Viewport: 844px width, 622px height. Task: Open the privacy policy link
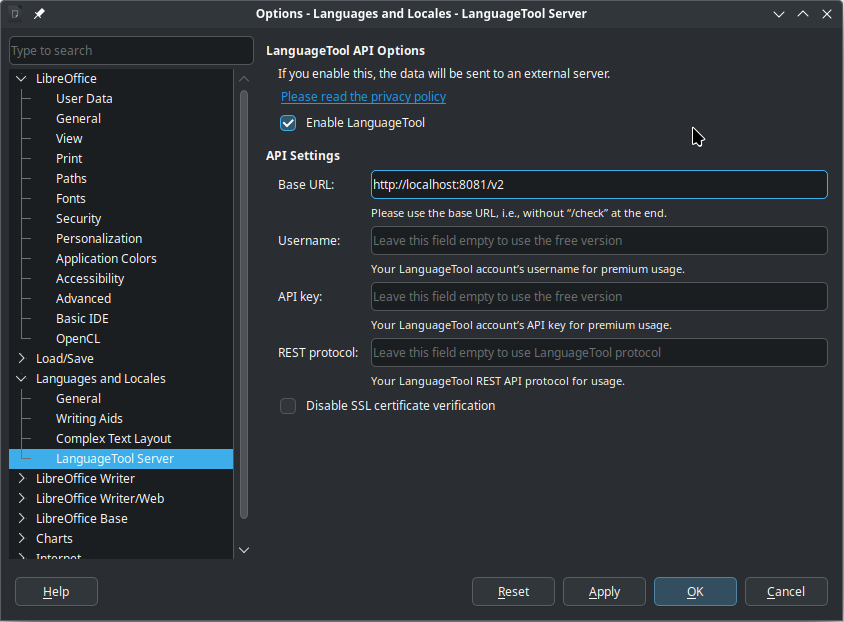[362, 96]
